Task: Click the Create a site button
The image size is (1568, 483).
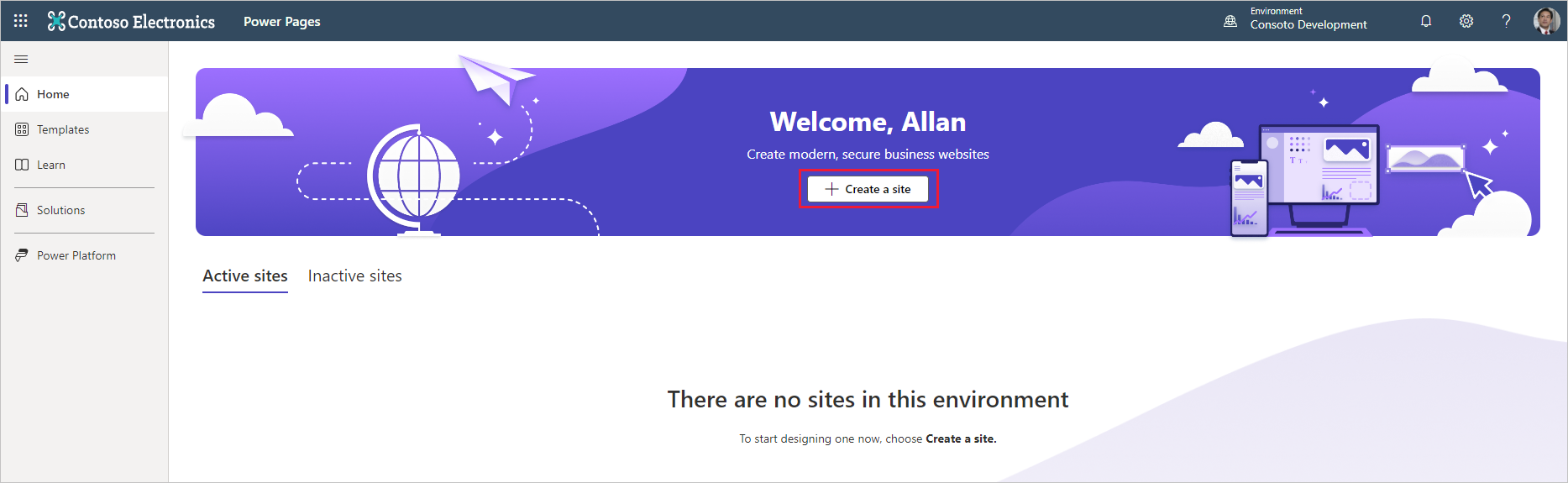Action: pos(868,189)
